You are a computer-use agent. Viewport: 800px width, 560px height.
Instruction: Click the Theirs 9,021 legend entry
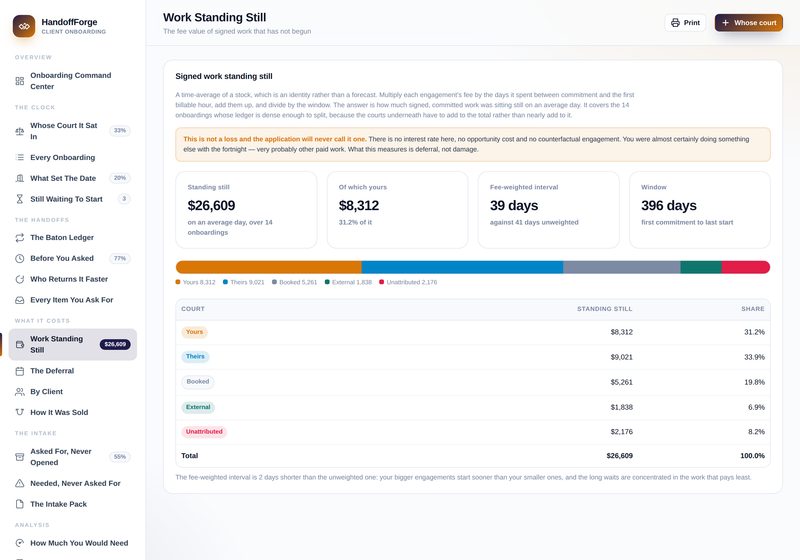(243, 283)
